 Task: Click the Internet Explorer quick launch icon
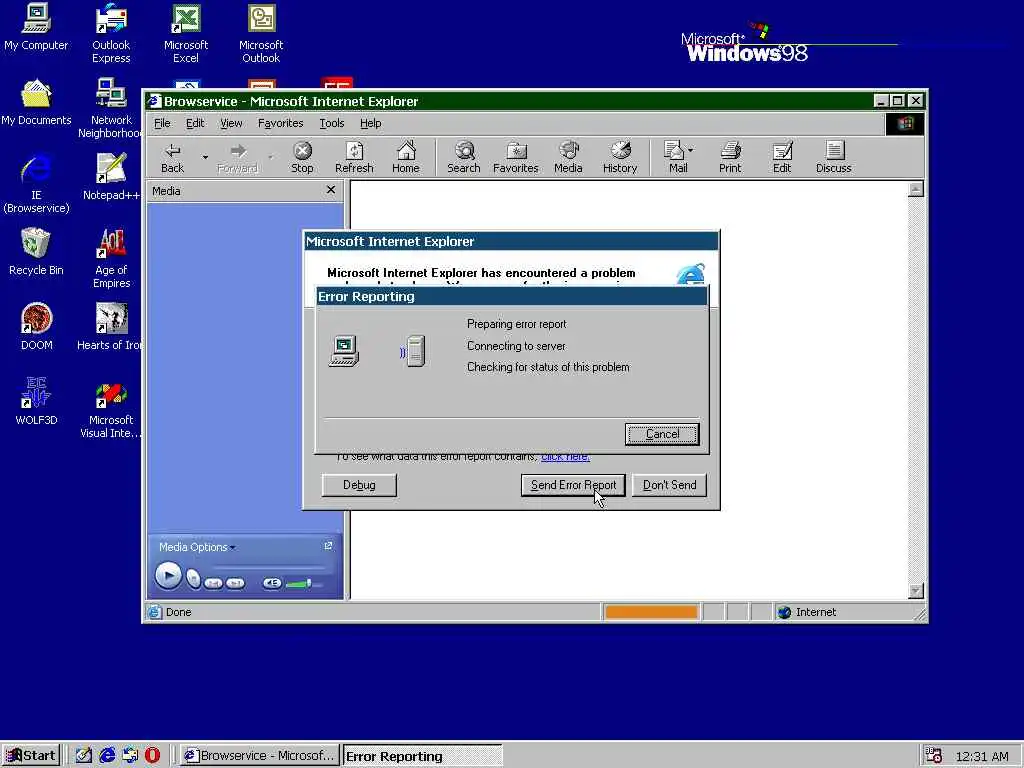pos(107,755)
